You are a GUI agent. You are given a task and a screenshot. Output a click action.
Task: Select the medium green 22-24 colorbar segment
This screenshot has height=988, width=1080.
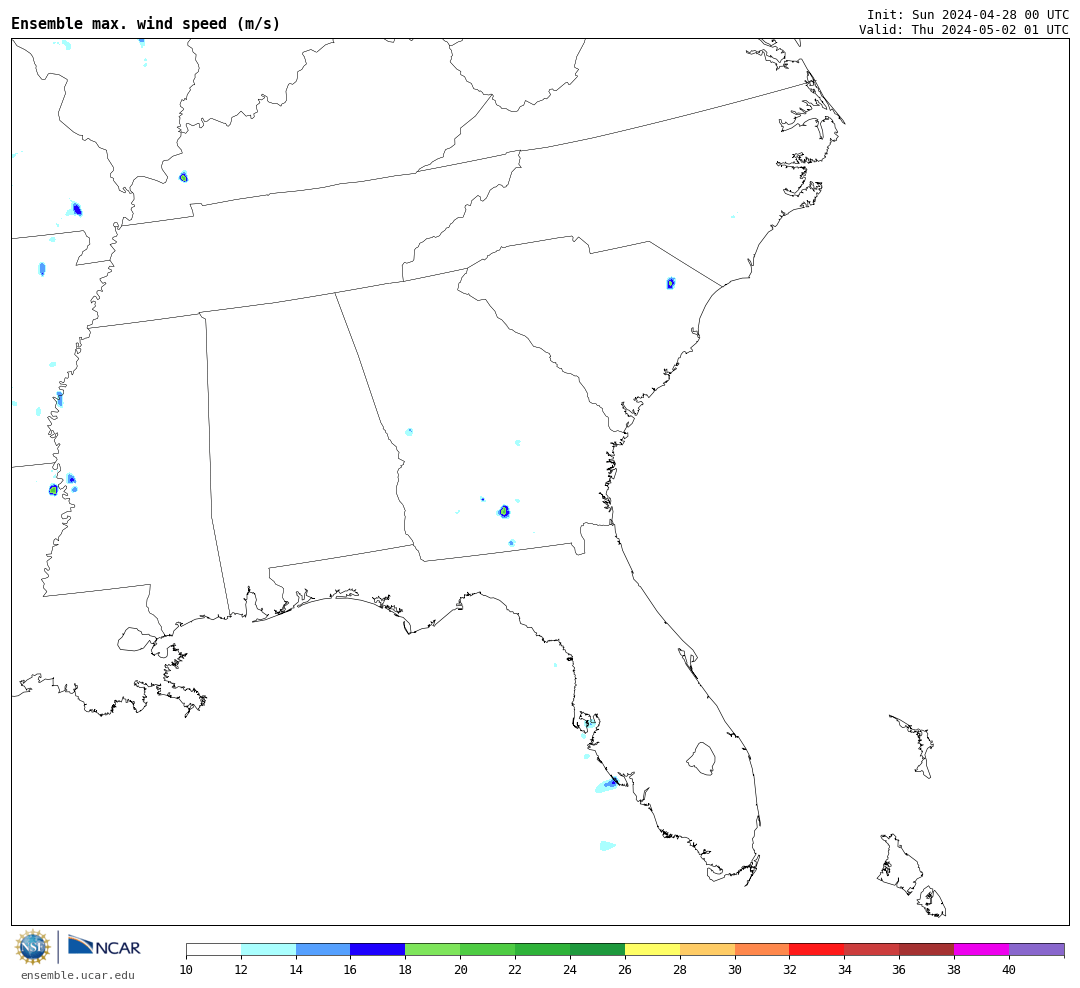543,949
